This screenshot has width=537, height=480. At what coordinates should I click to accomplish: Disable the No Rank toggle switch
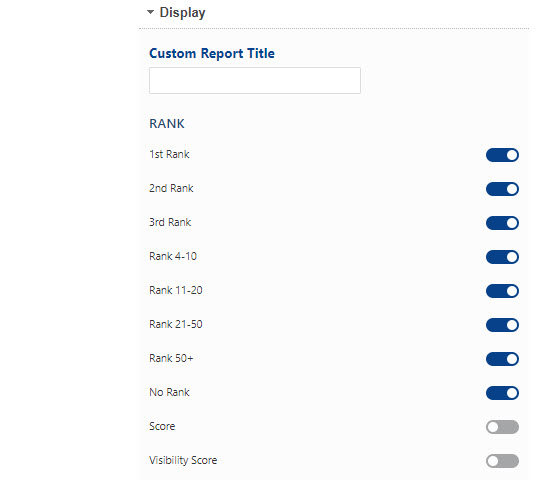tap(502, 393)
